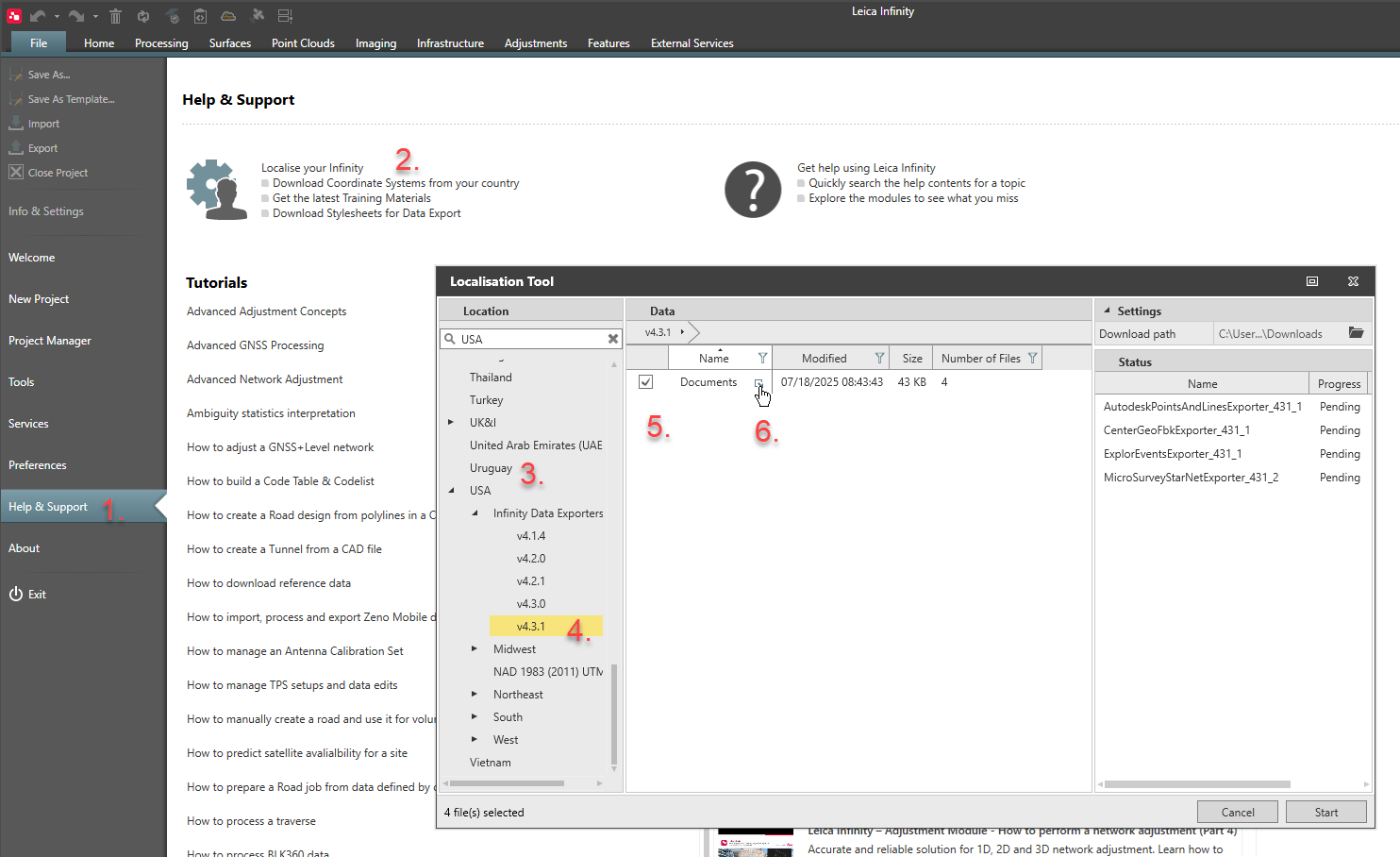Collapse the USA tree node

click(x=451, y=491)
